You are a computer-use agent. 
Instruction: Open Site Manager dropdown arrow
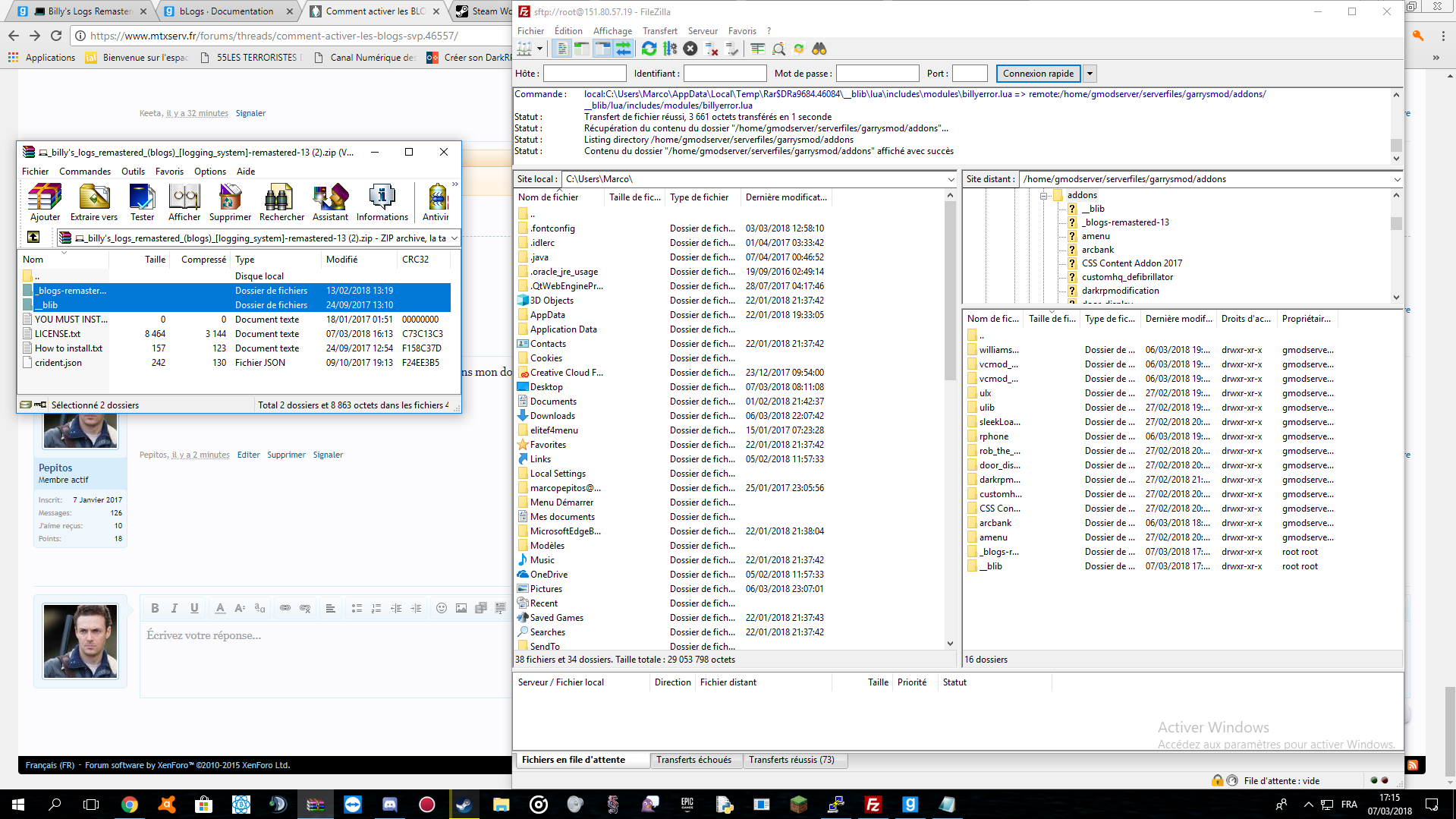(x=539, y=49)
